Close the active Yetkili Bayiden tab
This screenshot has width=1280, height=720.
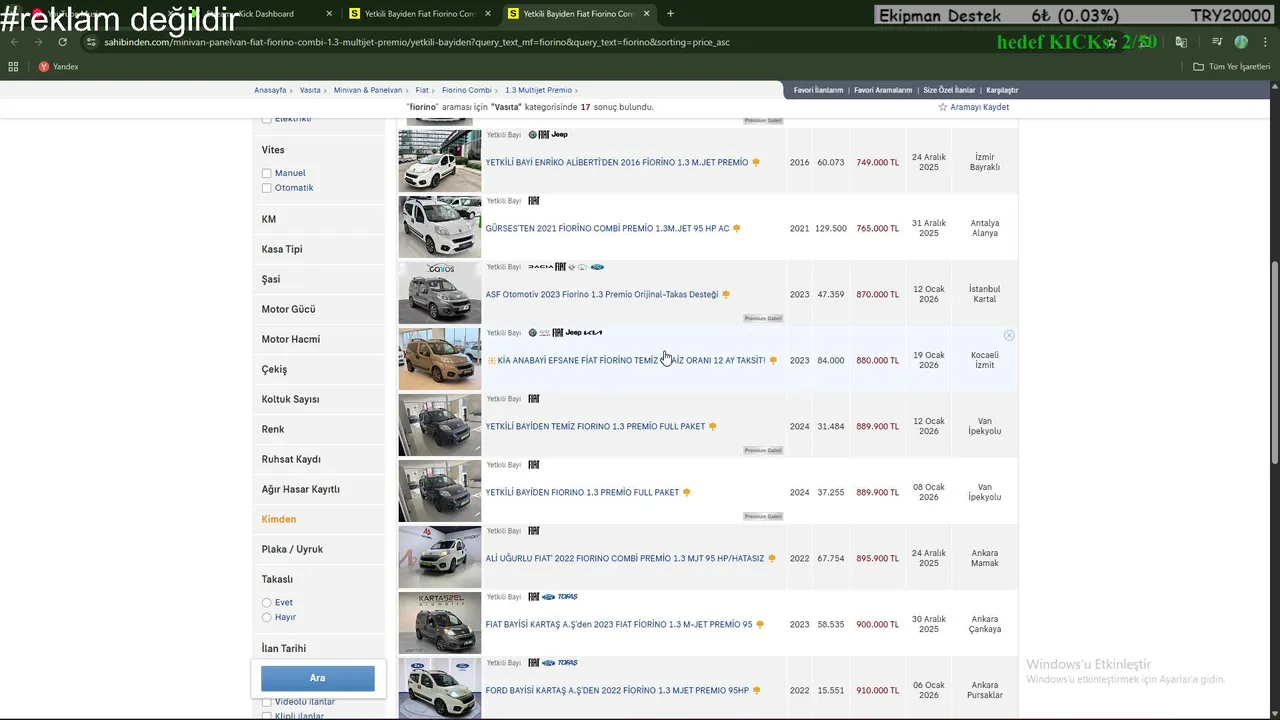[646, 14]
